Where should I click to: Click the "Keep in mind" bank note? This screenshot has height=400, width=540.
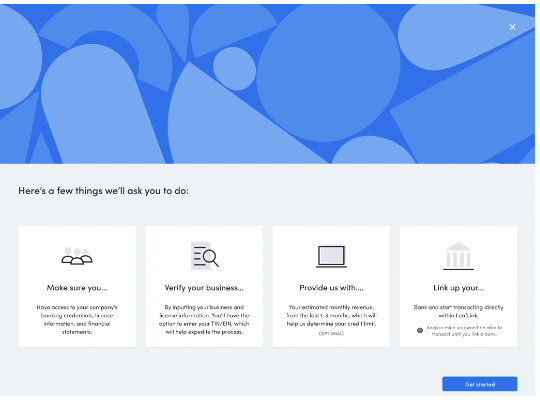tap(464, 331)
